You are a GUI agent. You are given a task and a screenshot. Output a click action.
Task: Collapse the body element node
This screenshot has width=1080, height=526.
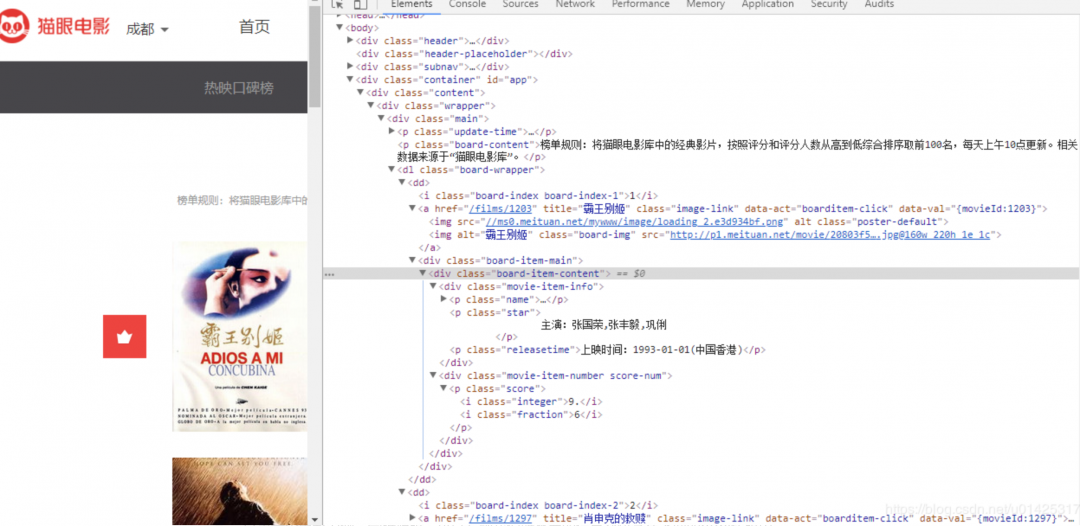340,28
